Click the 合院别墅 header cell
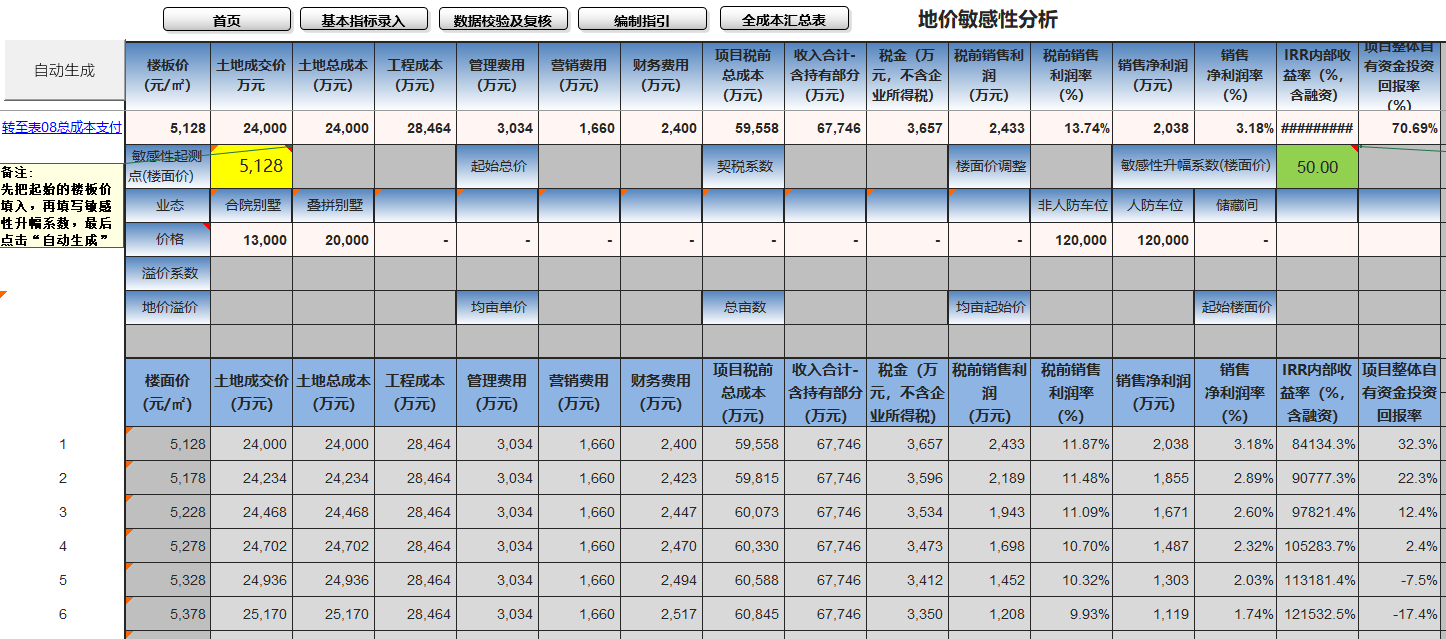Image resolution: width=1446 pixels, height=639 pixels. [252, 205]
